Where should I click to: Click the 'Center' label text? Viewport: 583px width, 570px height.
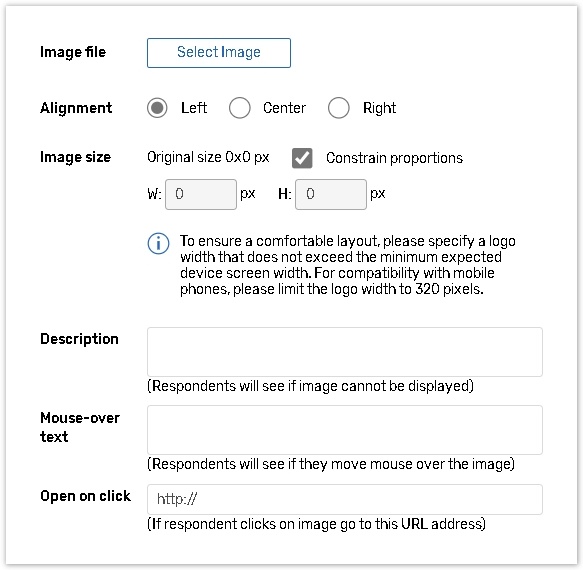click(284, 108)
